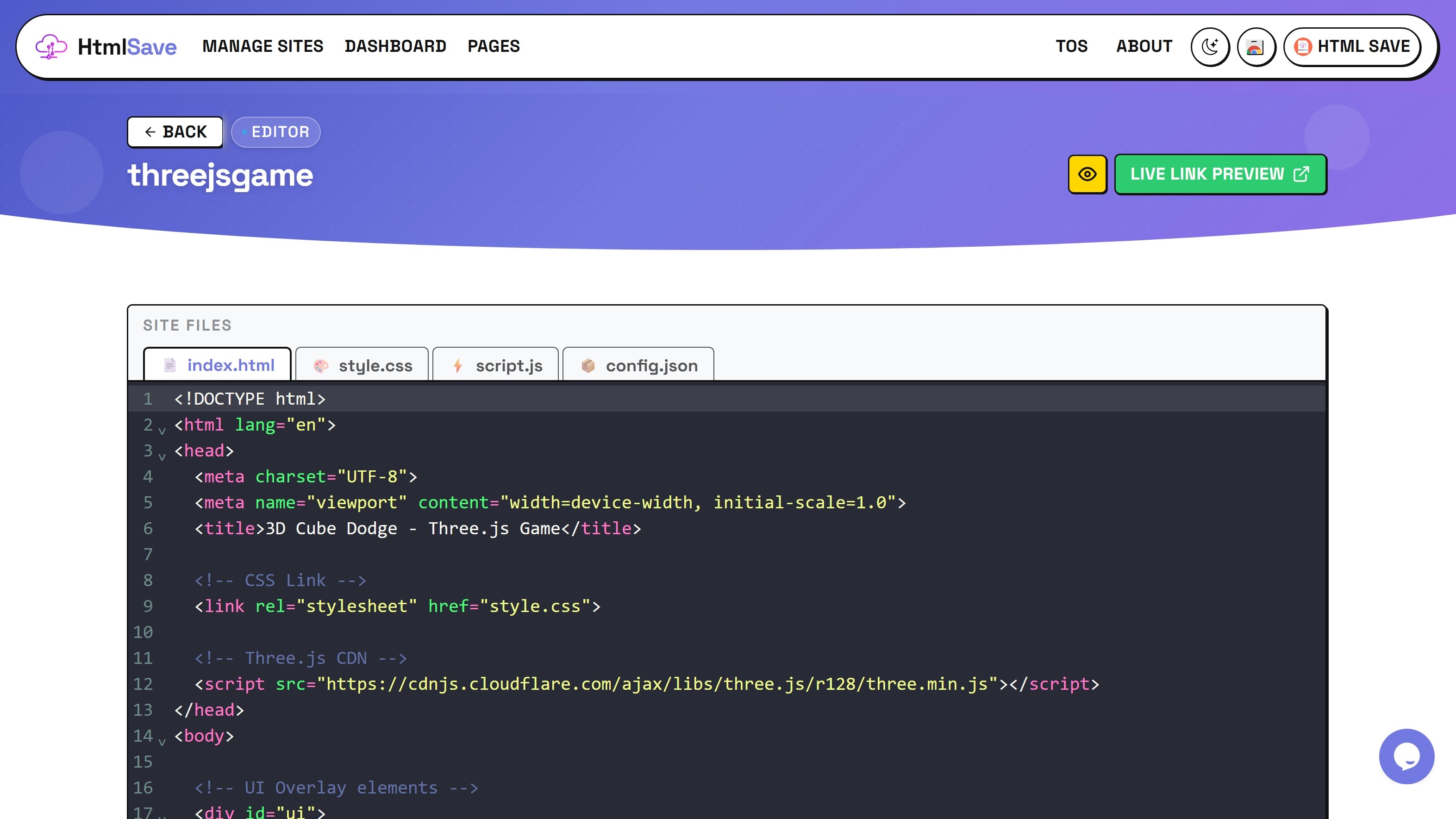The height and width of the screenshot is (819, 1456).
Task: Click the HTML SAVE account button
Action: (1352, 46)
